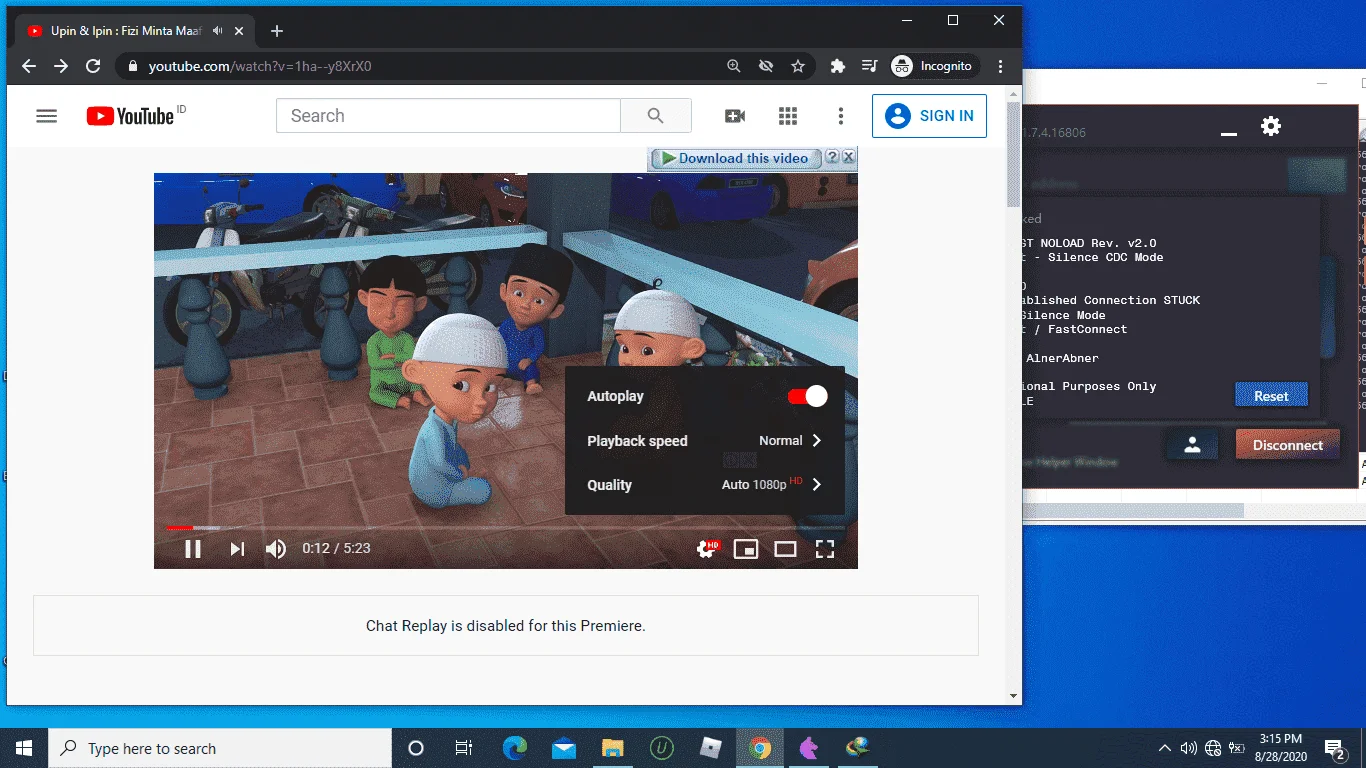Open help on the download bar
The height and width of the screenshot is (768, 1366).
[x=831, y=157]
